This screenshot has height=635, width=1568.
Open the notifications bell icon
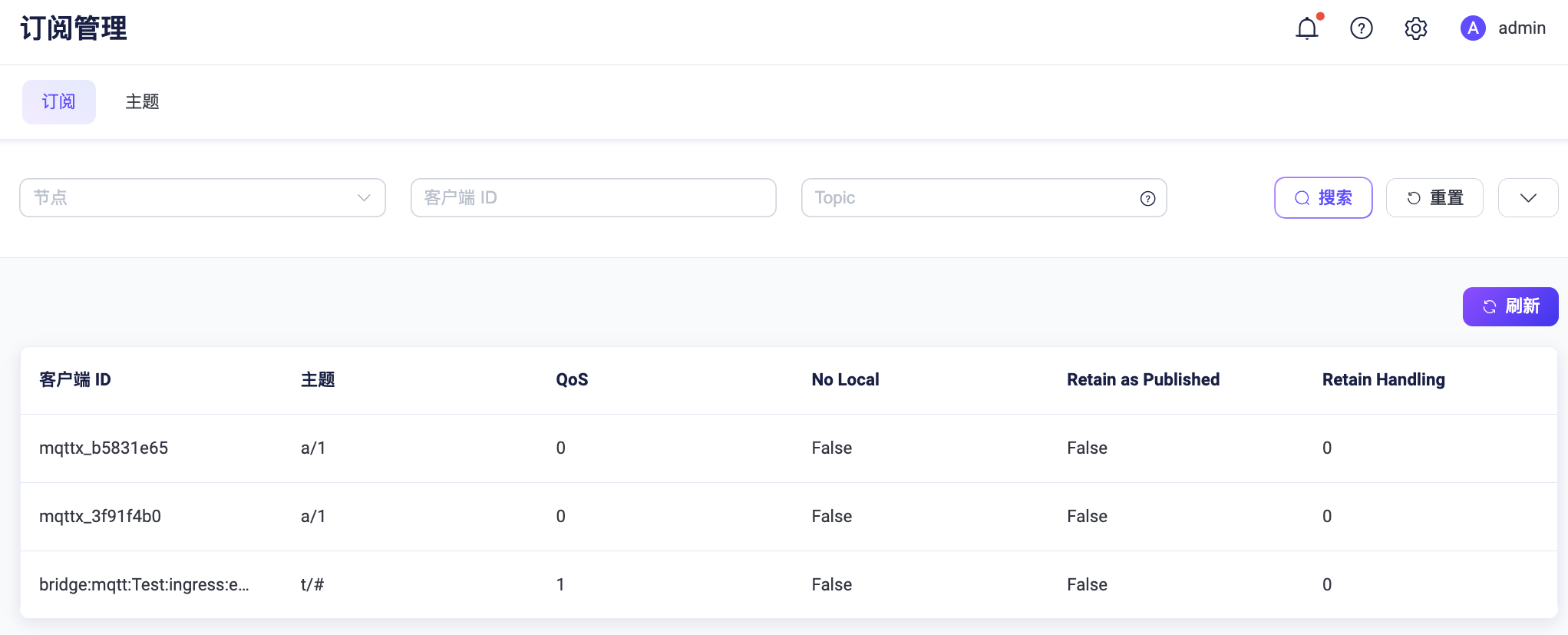(1307, 28)
